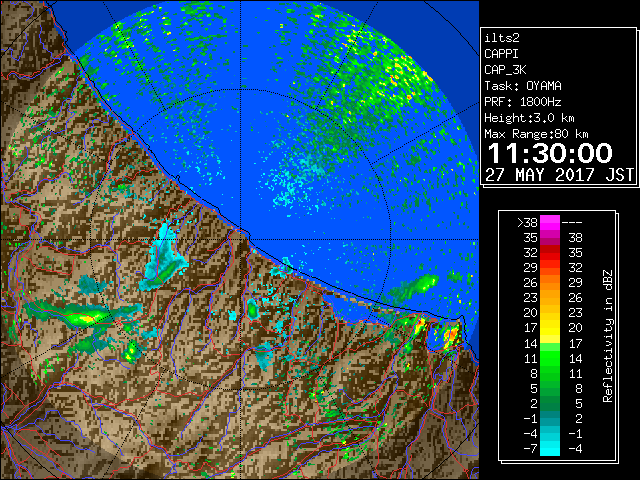Screen dimensions: 640x480
Task: Pick the cyan band at the scale's base
Action: [550, 449]
